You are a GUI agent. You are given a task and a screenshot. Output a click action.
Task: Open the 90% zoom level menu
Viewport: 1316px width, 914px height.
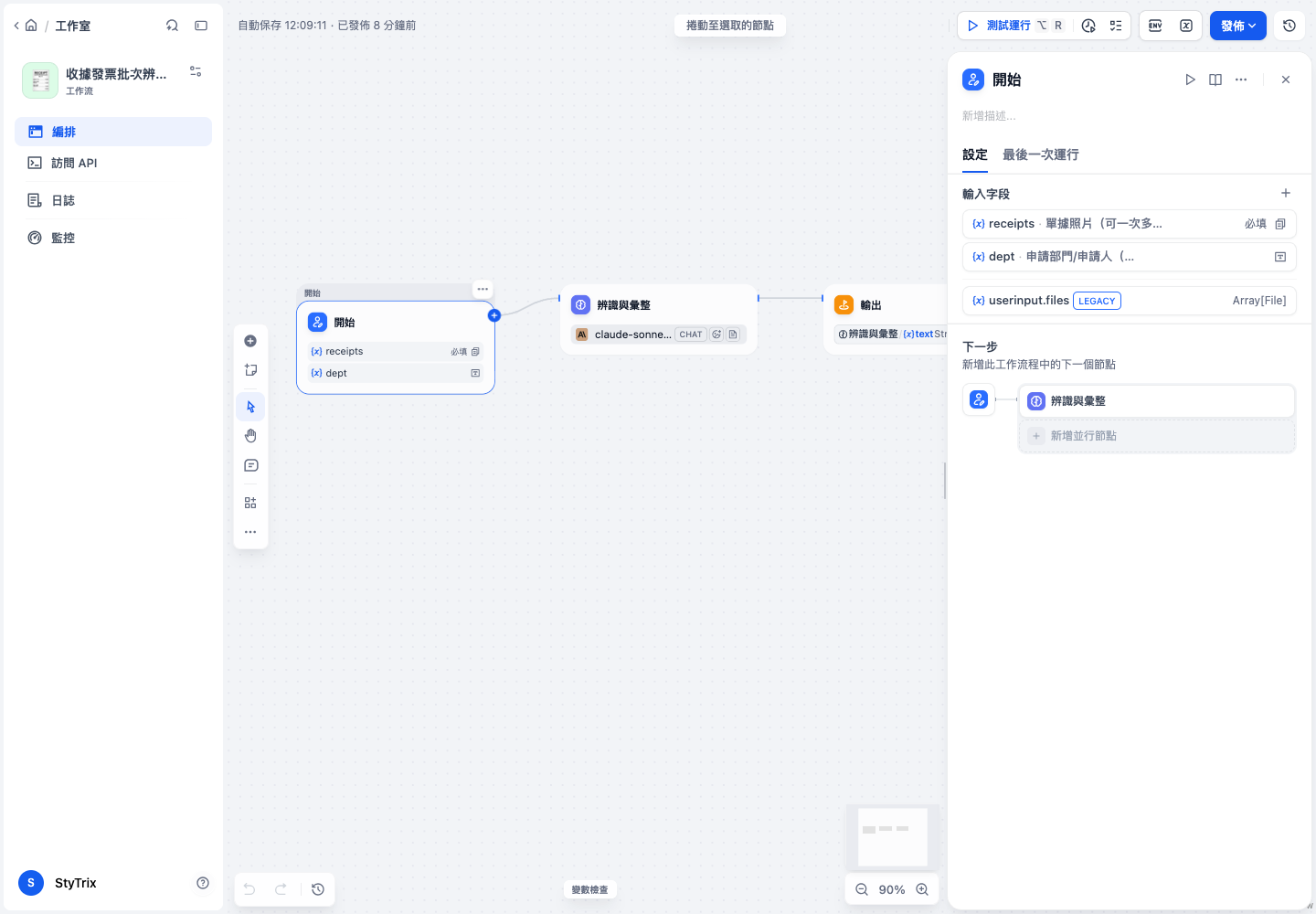(892, 889)
